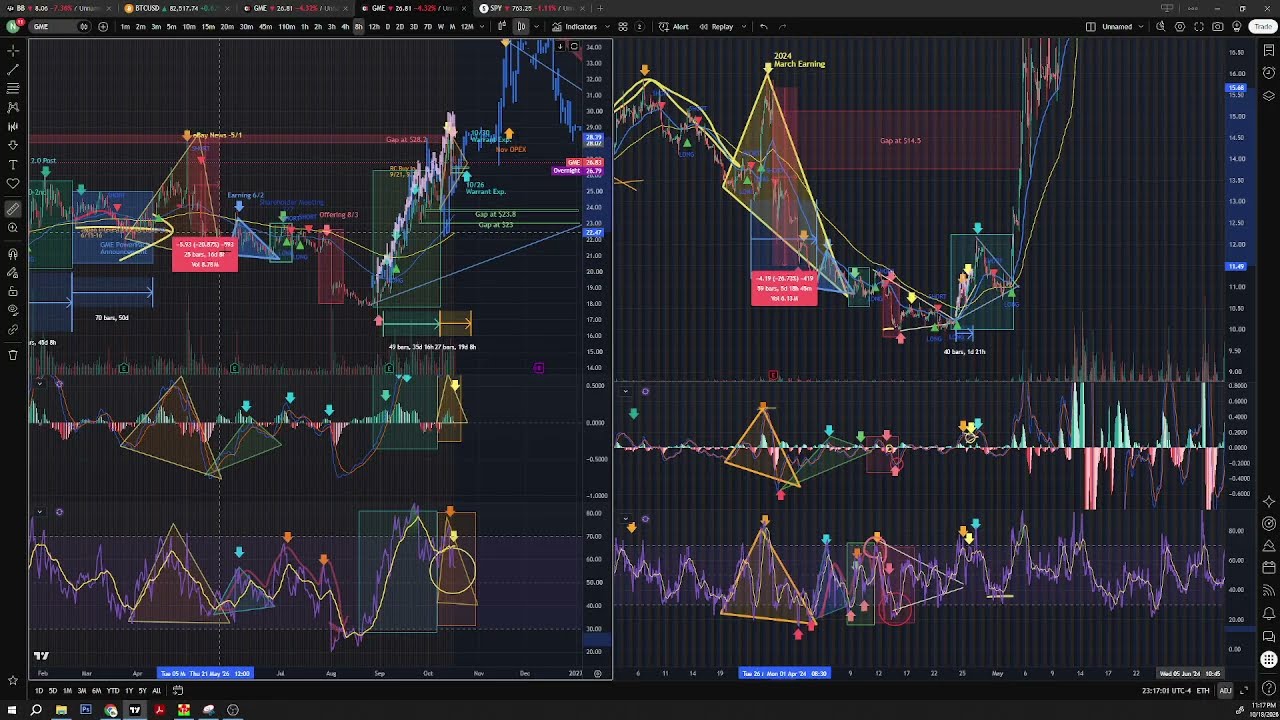This screenshot has height=720, width=1280.
Task: Undo the last chart action
Action: pos(764,27)
